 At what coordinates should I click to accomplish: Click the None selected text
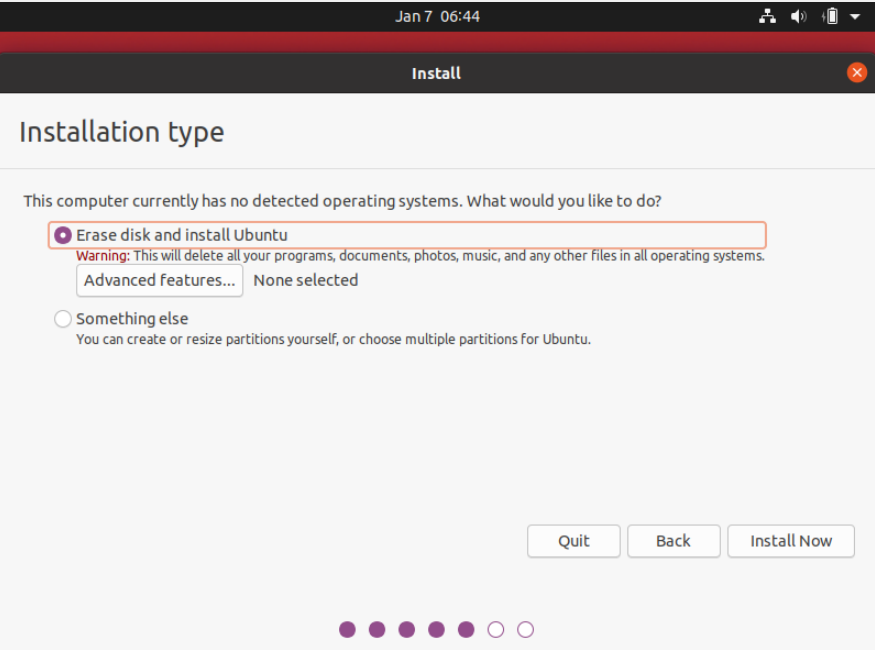306,280
